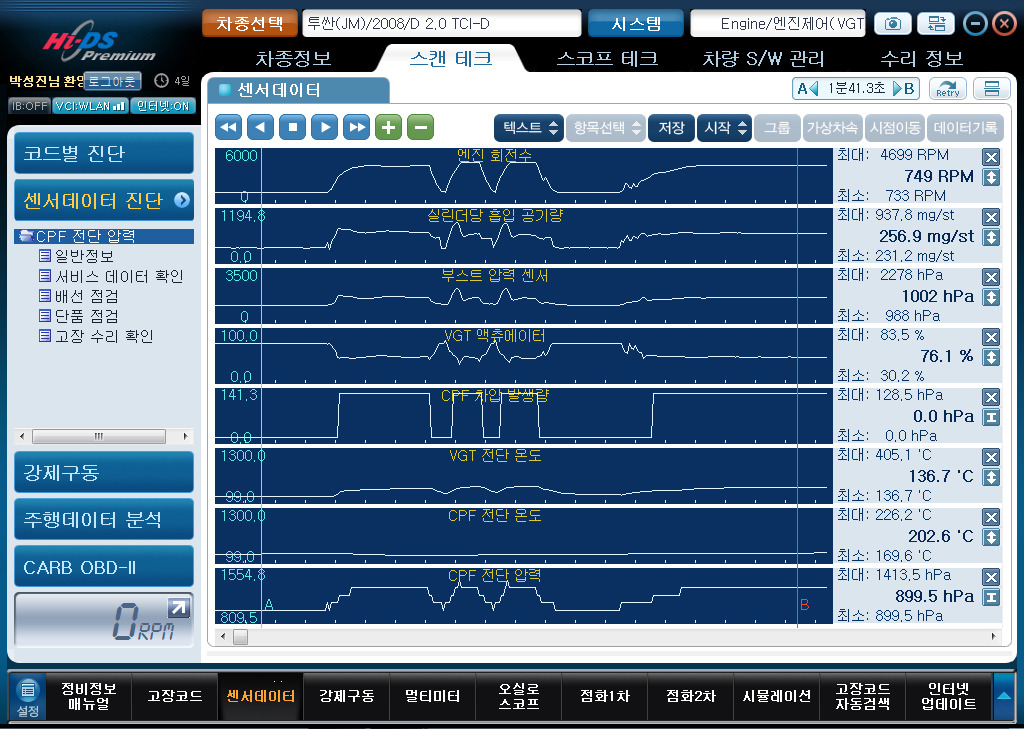
Task: Switch to the 스캔 테크 tab
Action: (451, 58)
